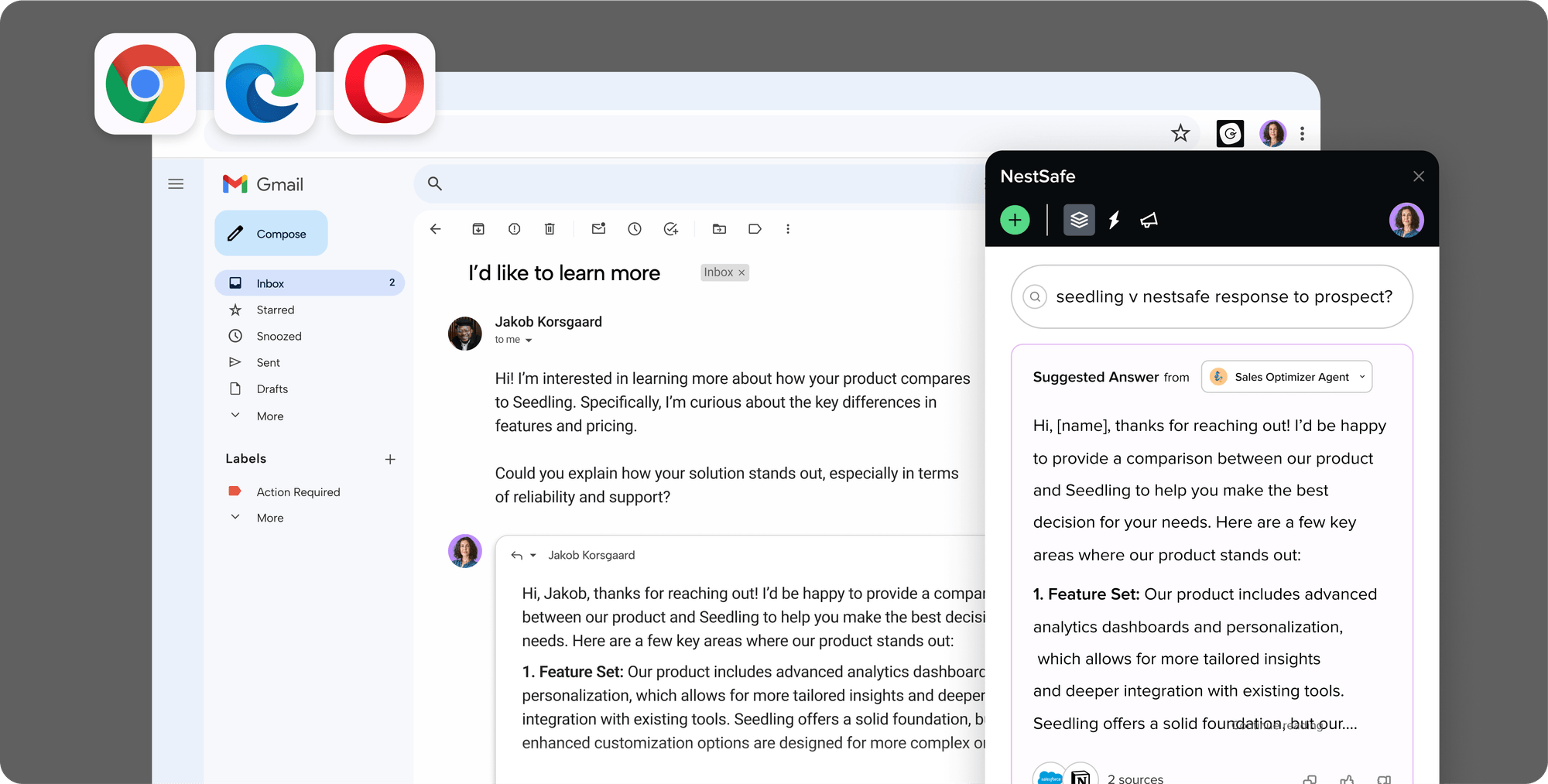Open more email actions menu
The image size is (1548, 784).
click(788, 229)
